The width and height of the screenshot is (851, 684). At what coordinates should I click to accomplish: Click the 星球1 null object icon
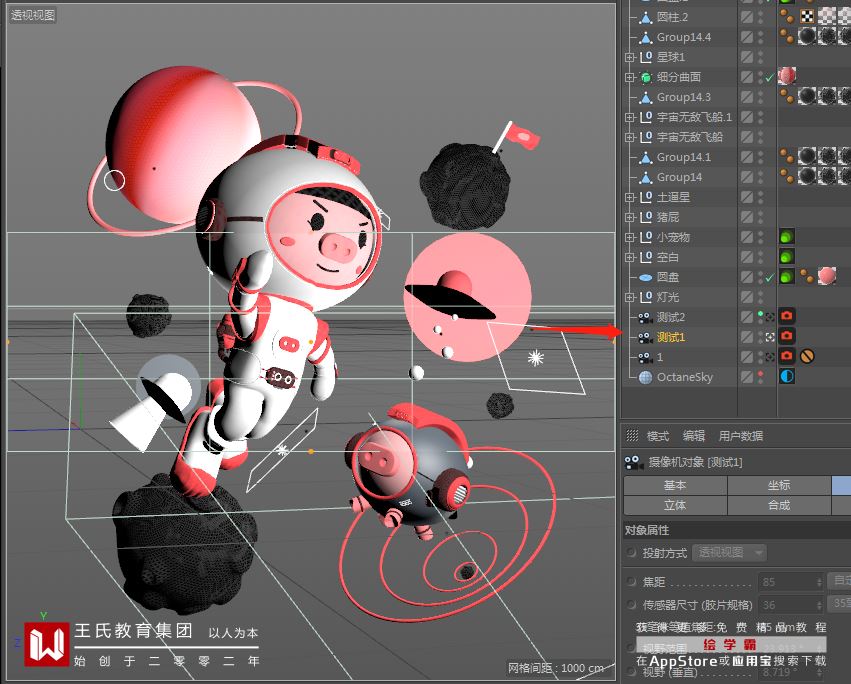coord(645,57)
